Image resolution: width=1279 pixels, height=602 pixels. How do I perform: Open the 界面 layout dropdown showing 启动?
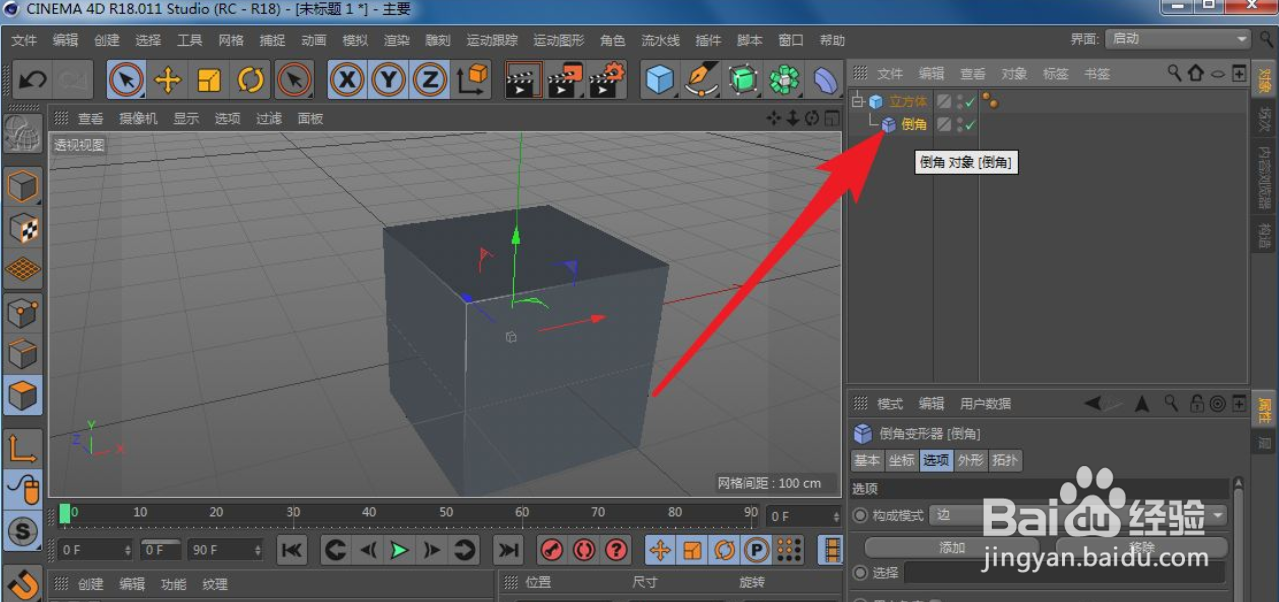coord(1177,39)
